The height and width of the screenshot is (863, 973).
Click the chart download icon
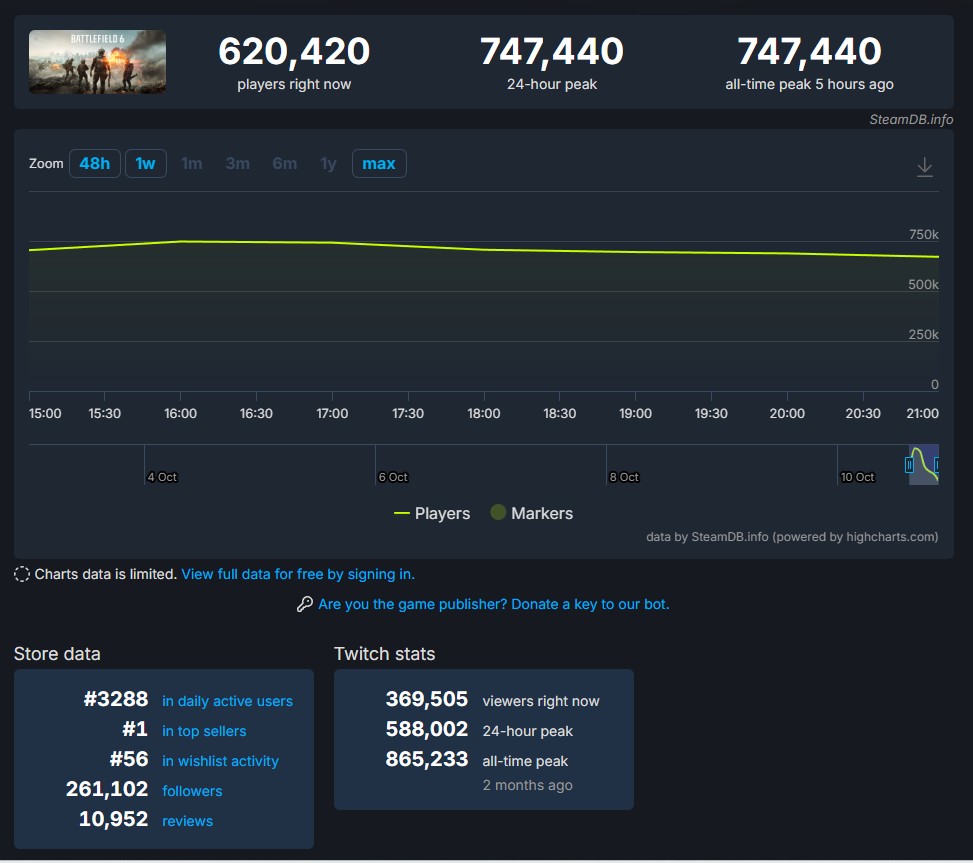pos(925,166)
